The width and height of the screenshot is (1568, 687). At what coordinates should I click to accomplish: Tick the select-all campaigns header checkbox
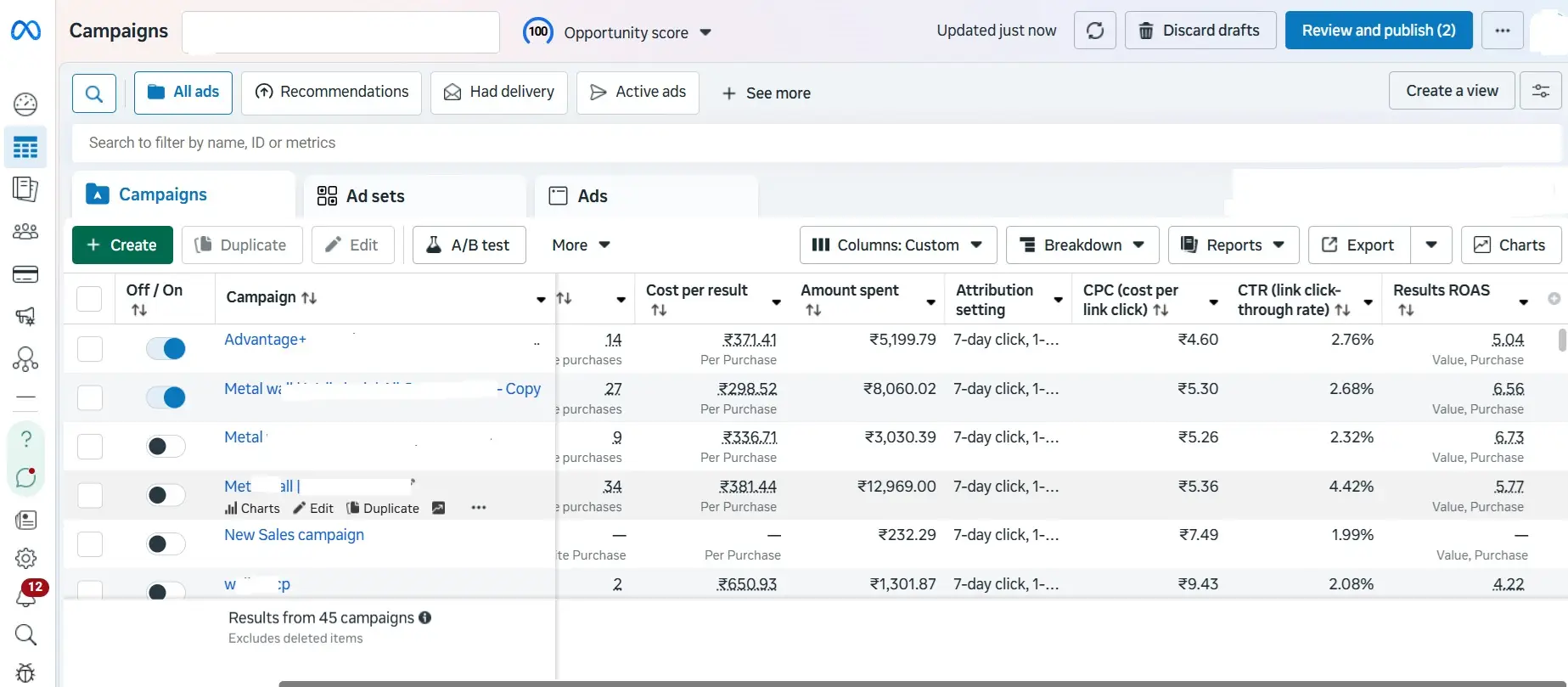(89, 299)
